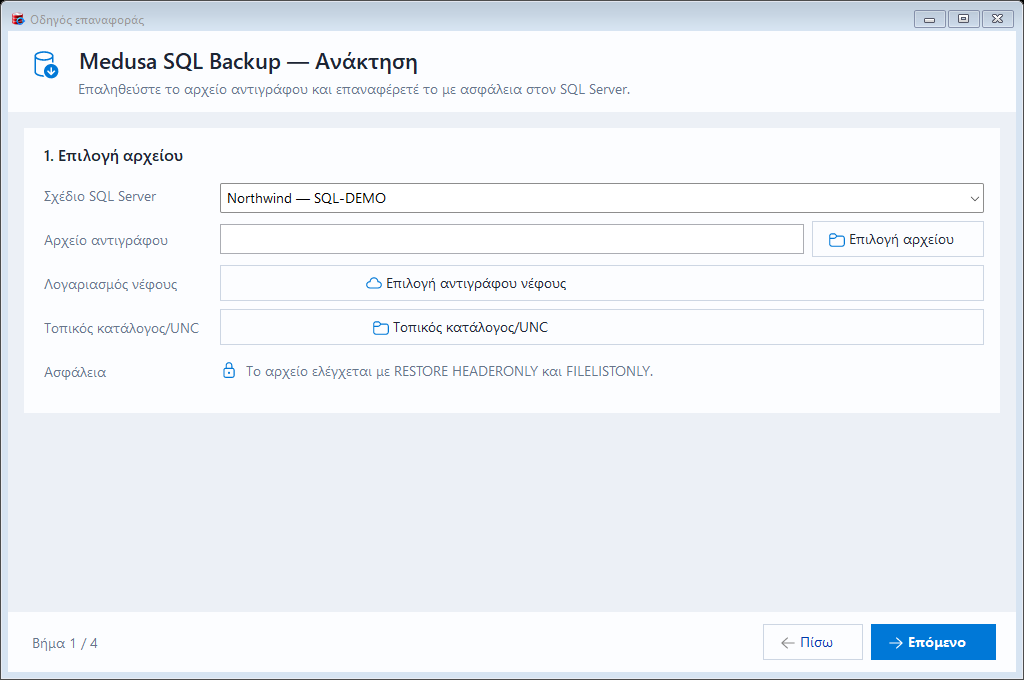Minimize the Οδηγός επαναφοράς window
This screenshot has width=1024, height=680.
pos(930,19)
